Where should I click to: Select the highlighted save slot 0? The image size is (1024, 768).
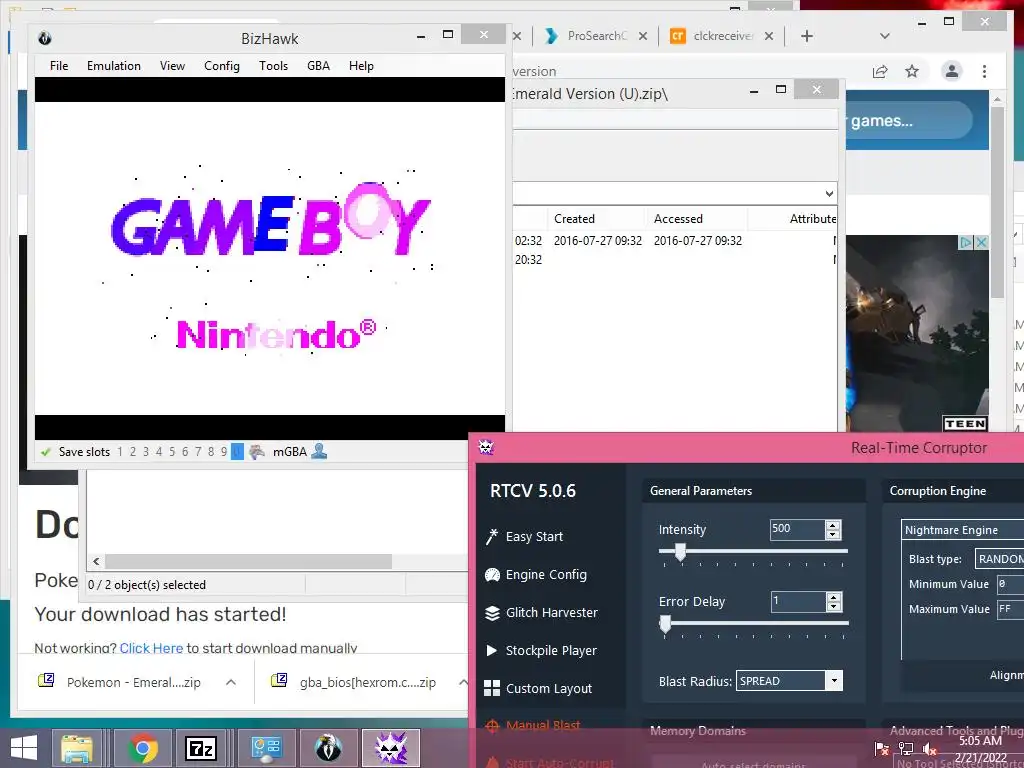click(237, 452)
